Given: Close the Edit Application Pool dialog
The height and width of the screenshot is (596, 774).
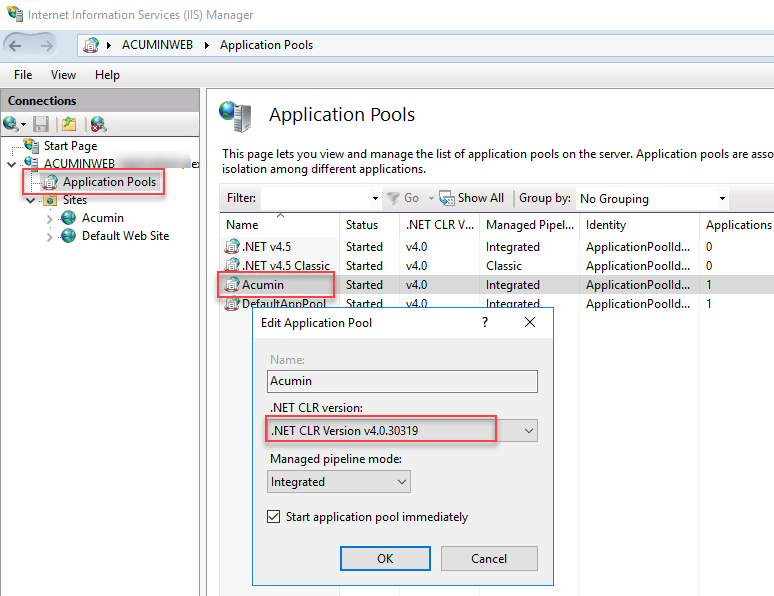Looking at the screenshot, I should tap(530, 322).
